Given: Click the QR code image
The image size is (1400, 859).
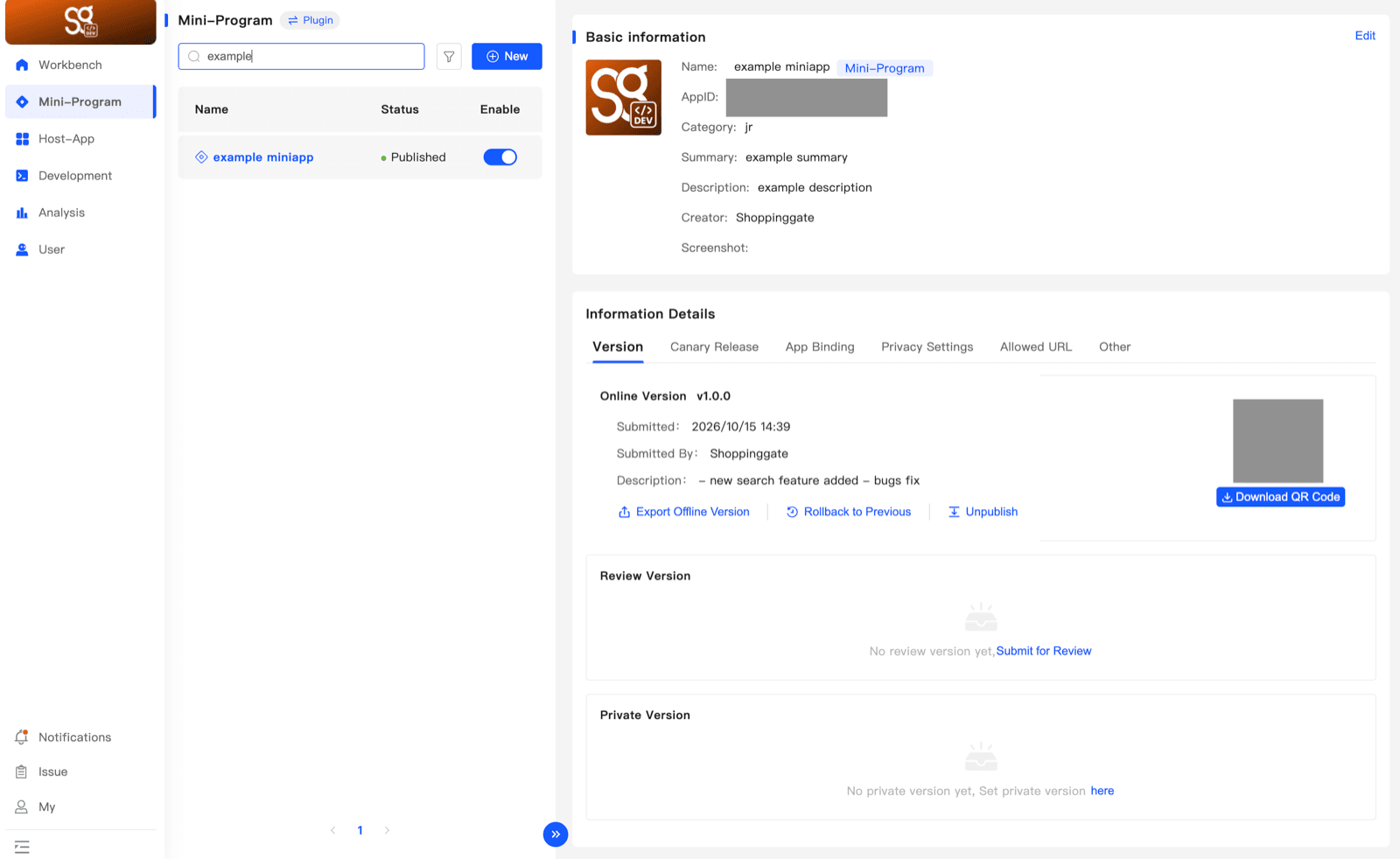Looking at the screenshot, I should tap(1277, 441).
